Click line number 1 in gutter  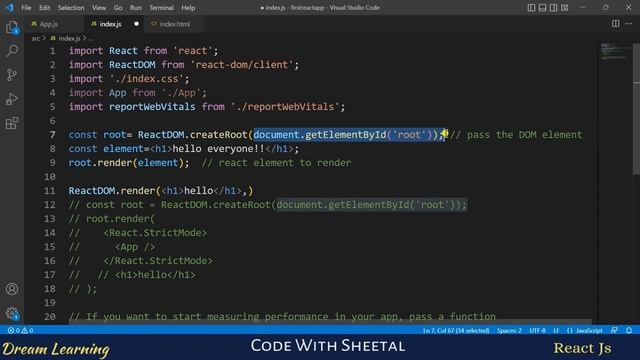53,51
